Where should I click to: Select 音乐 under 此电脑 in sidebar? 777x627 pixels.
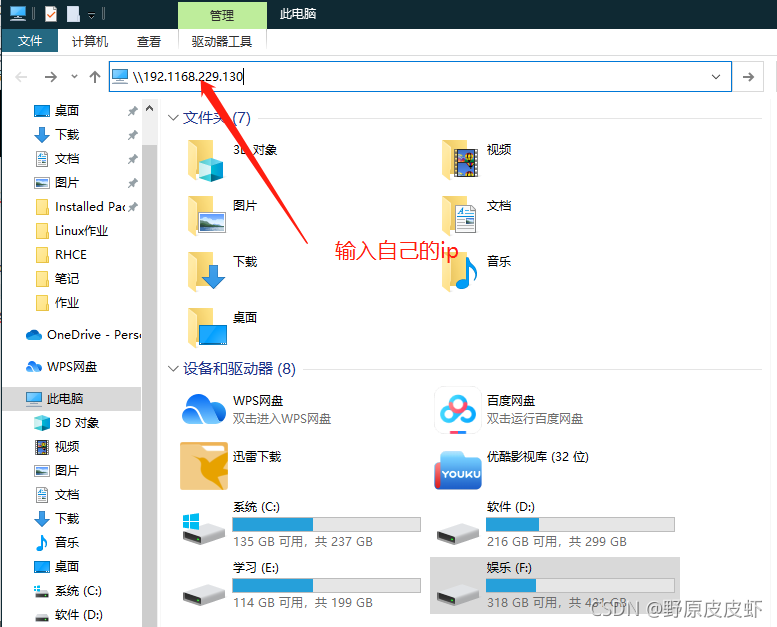[x=67, y=543]
